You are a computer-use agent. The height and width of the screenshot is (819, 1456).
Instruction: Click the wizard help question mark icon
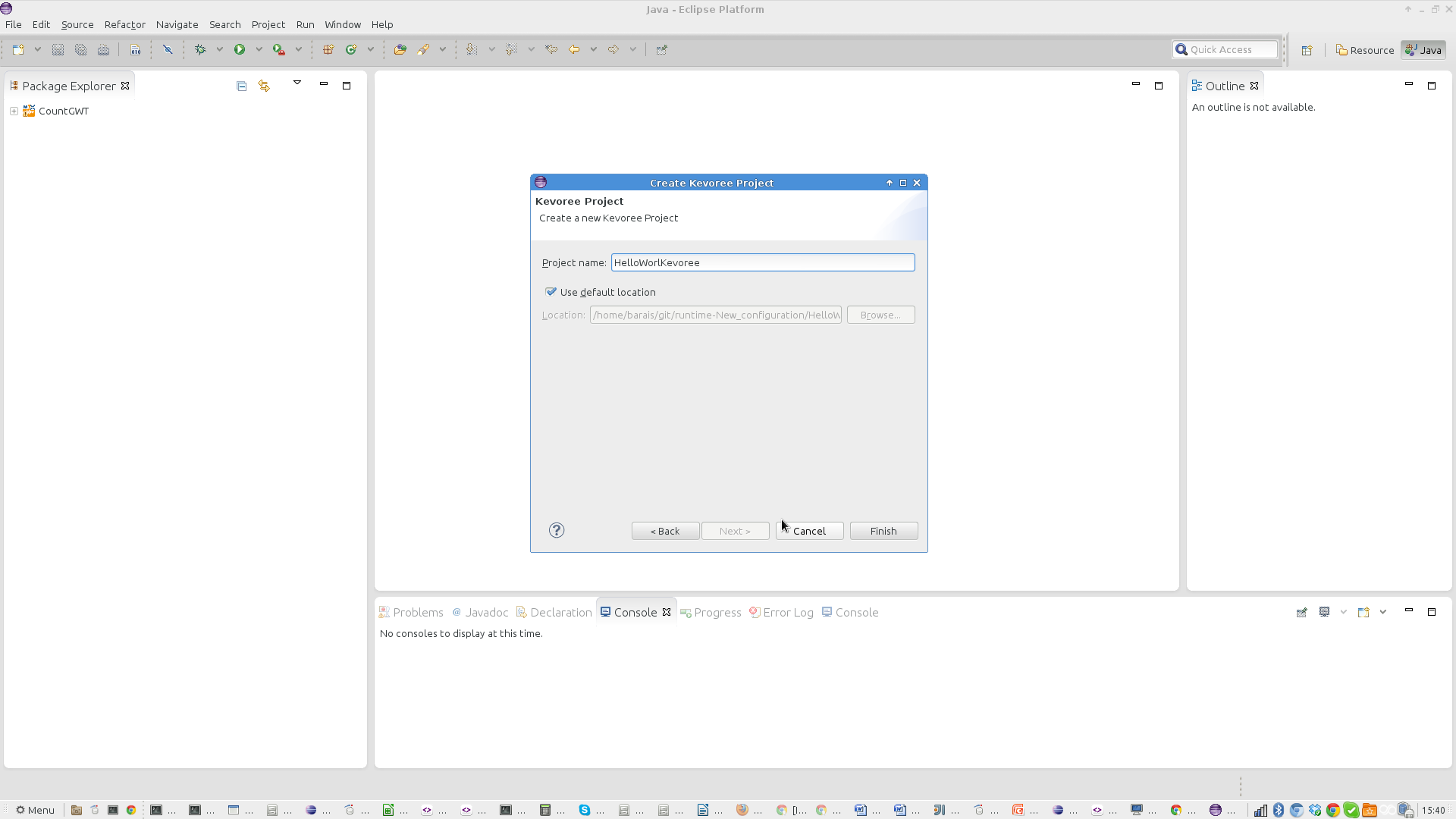pyautogui.click(x=557, y=530)
